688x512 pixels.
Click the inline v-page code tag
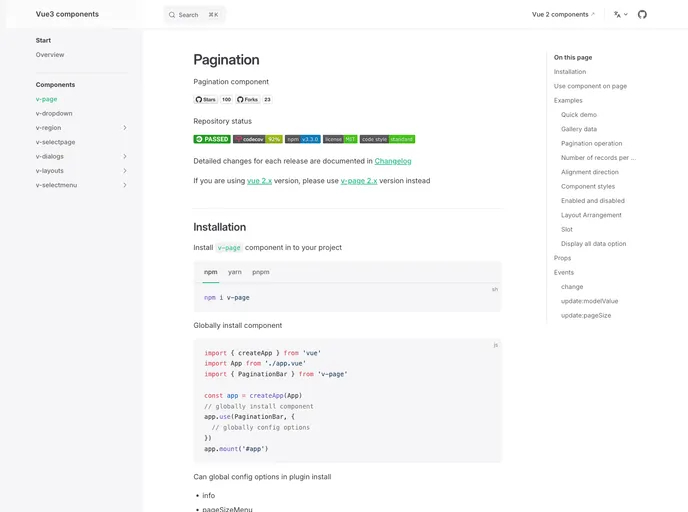pyautogui.click(x=229, y=248)
